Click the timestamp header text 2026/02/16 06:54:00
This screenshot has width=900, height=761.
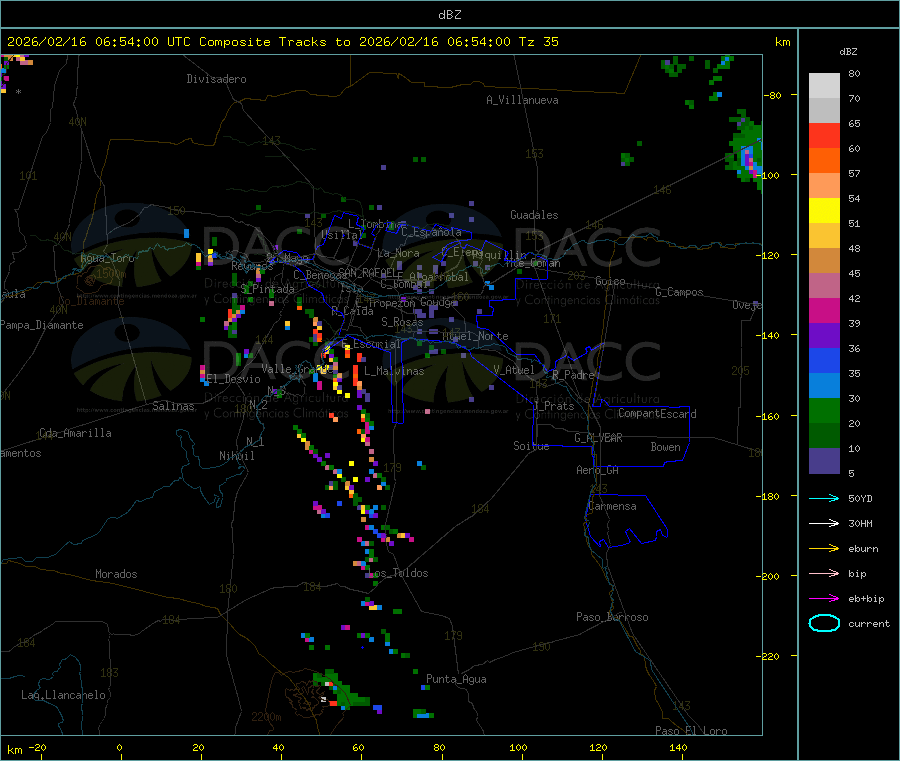click(x=83, y=42)
